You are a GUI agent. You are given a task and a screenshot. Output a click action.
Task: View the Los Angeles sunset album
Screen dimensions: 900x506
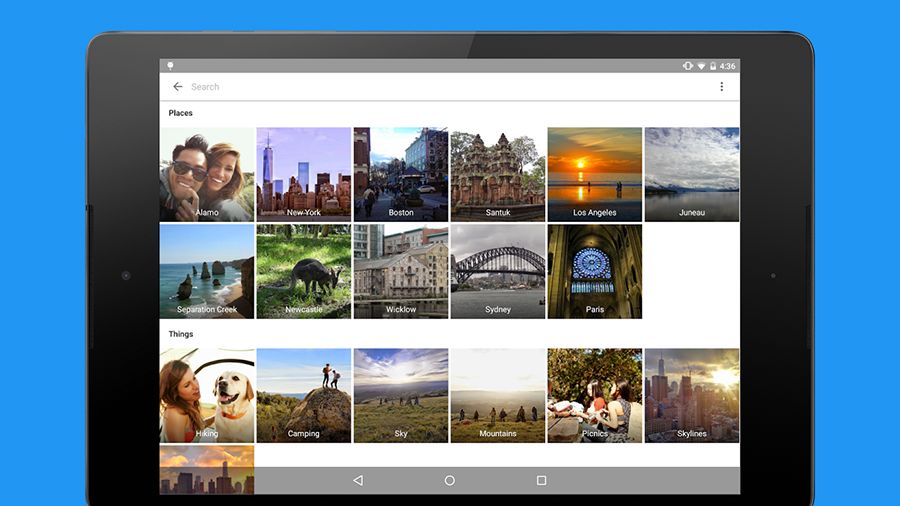[595, 174]
